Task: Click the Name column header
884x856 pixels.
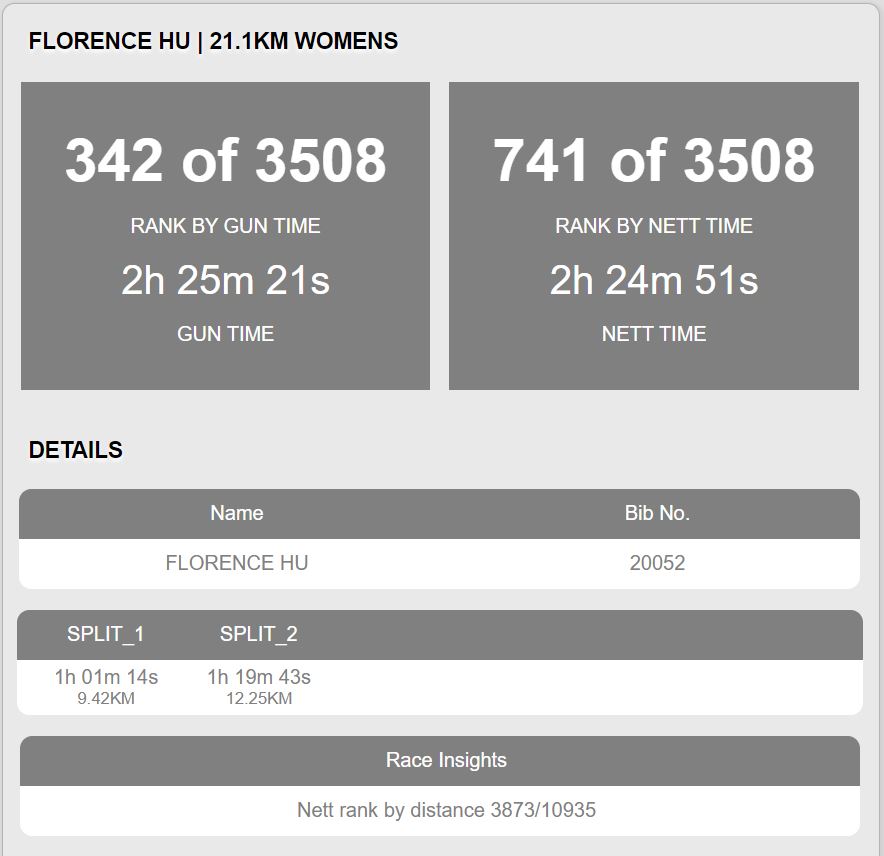Action: coord(237,513)
